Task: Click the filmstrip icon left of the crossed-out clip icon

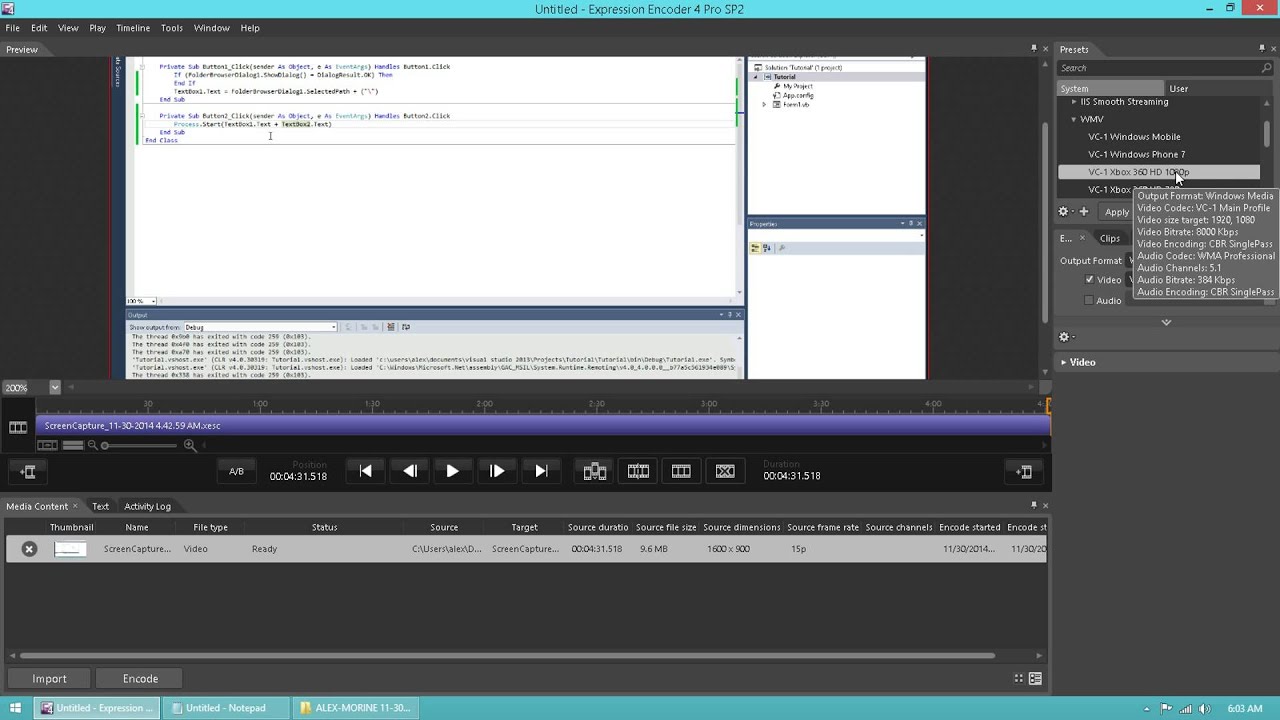Action: click(x=681, y=471)
